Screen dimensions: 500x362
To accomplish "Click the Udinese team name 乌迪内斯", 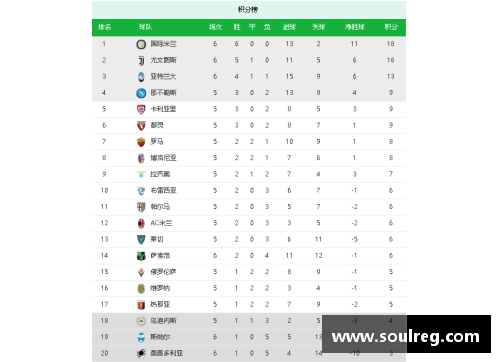I will 163,321.
